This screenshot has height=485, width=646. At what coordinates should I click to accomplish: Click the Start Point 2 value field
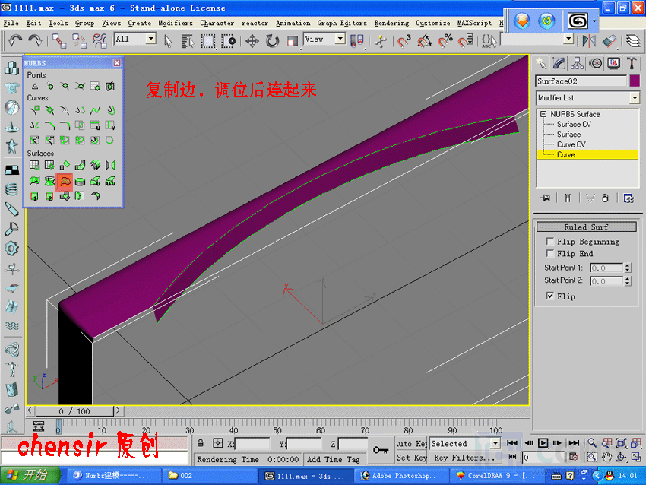pyautogui.click(x=606, y=281)
